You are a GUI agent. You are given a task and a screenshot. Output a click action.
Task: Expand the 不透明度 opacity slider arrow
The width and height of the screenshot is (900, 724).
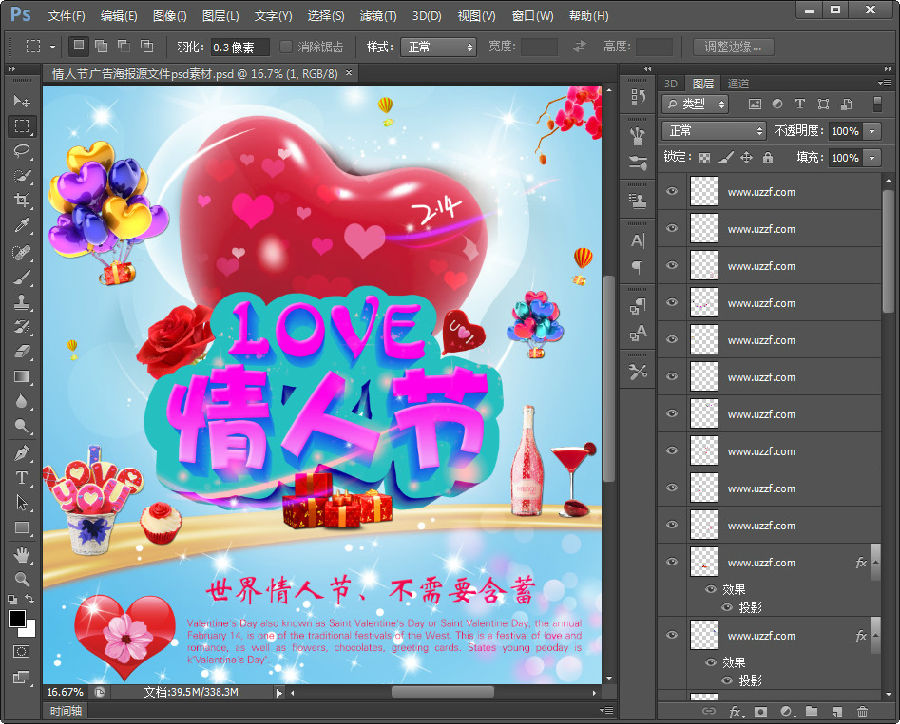point(872,131)
